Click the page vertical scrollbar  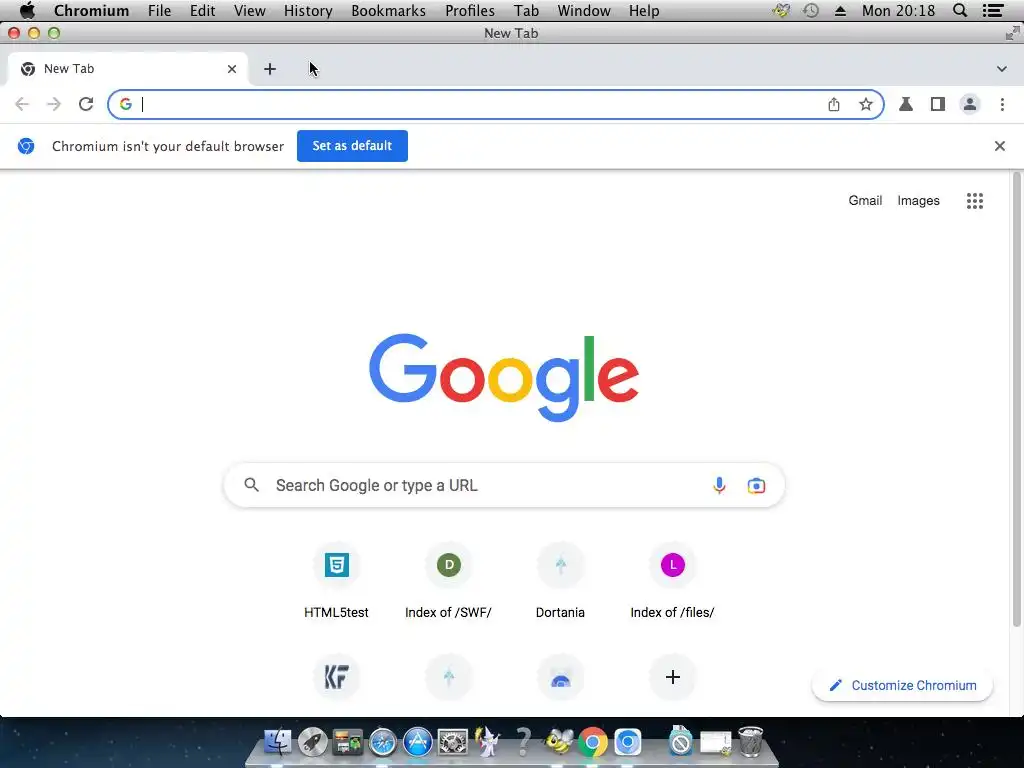point(1016,398)
